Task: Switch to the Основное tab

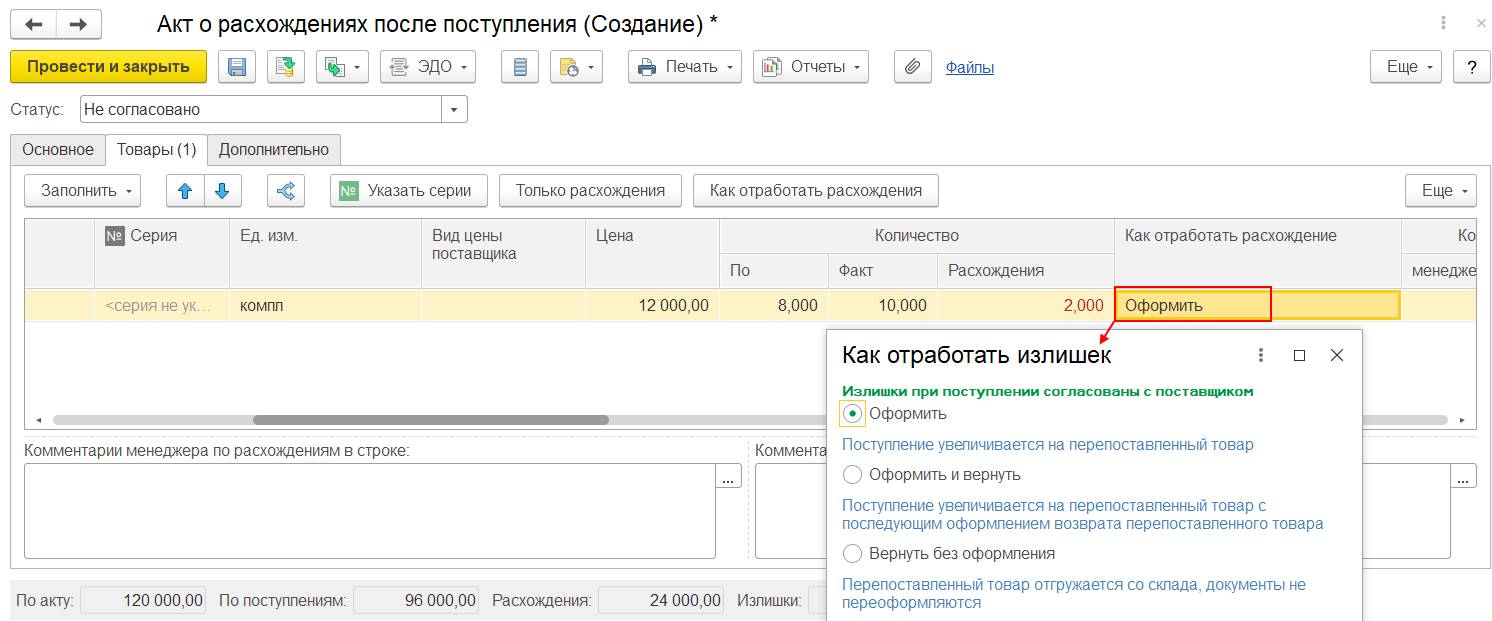Action: [58, 149]
